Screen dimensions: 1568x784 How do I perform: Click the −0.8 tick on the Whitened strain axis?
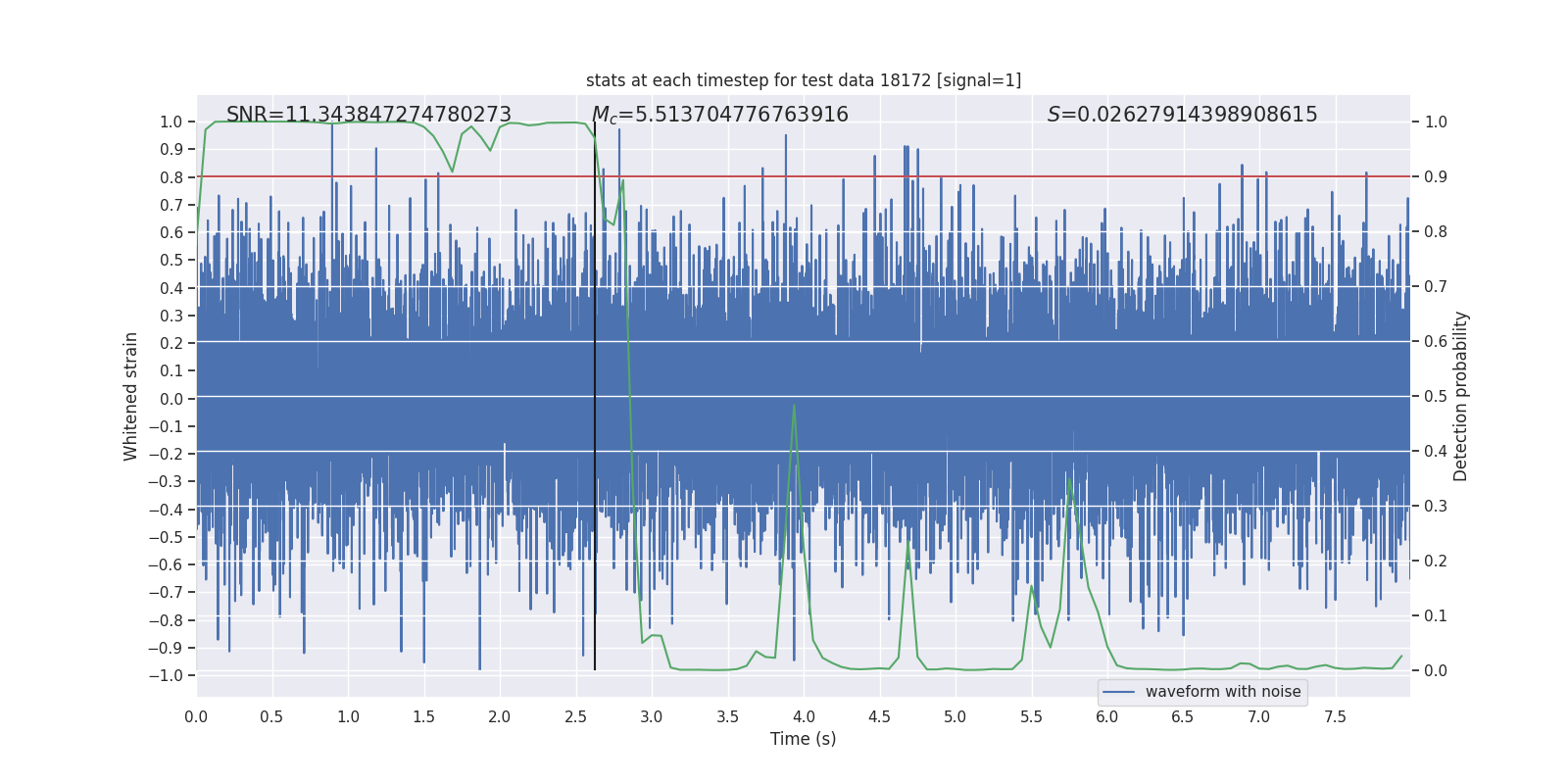point(166,620)
